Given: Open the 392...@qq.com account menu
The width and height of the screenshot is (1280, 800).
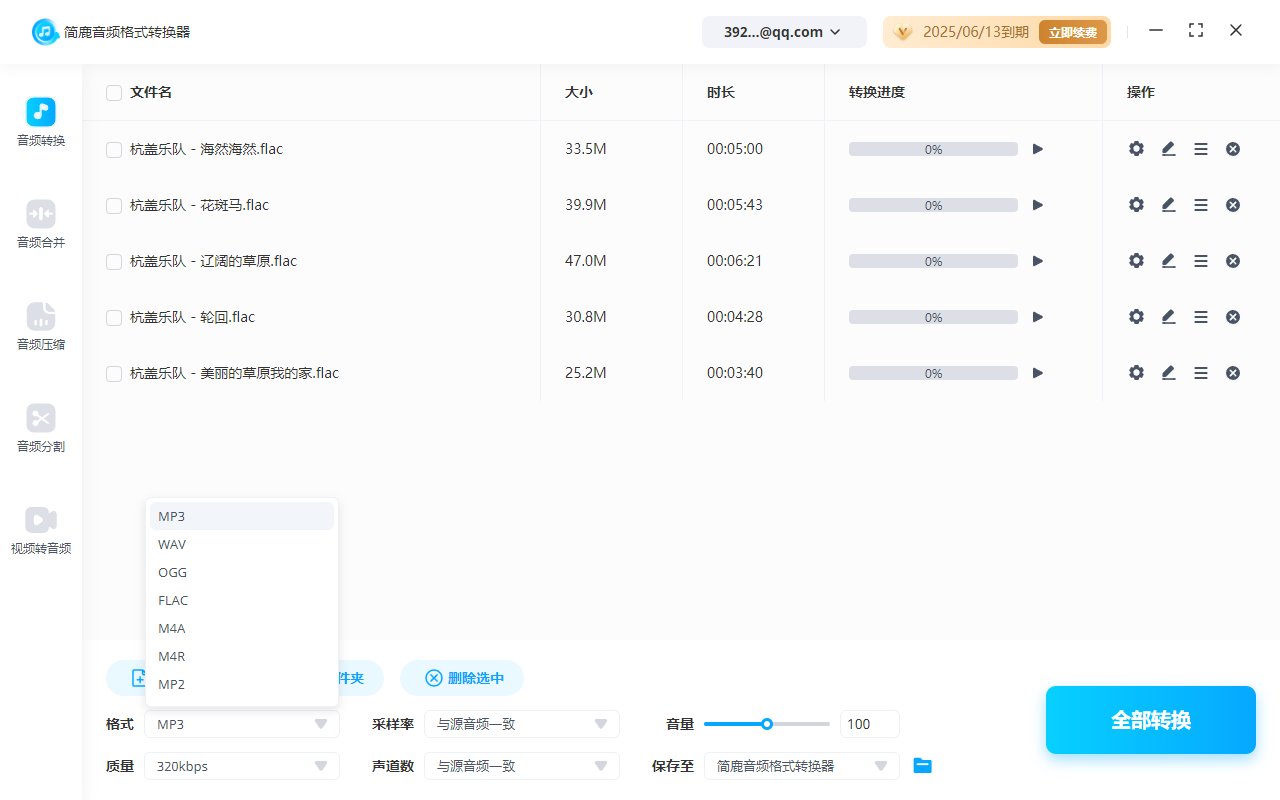Looking at the screenshot, I should click(784, 31).
